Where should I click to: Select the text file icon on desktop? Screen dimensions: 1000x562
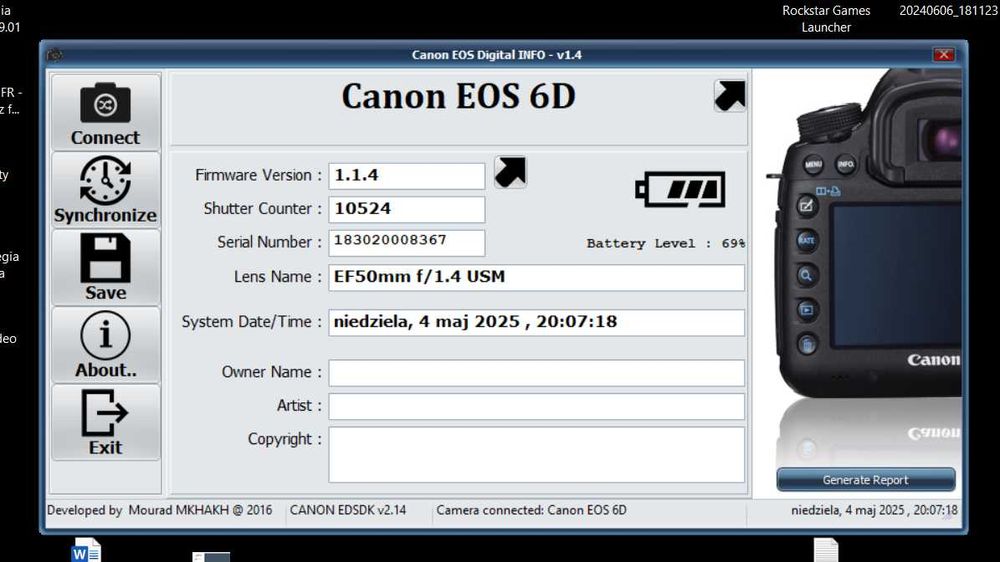(826, 551)
